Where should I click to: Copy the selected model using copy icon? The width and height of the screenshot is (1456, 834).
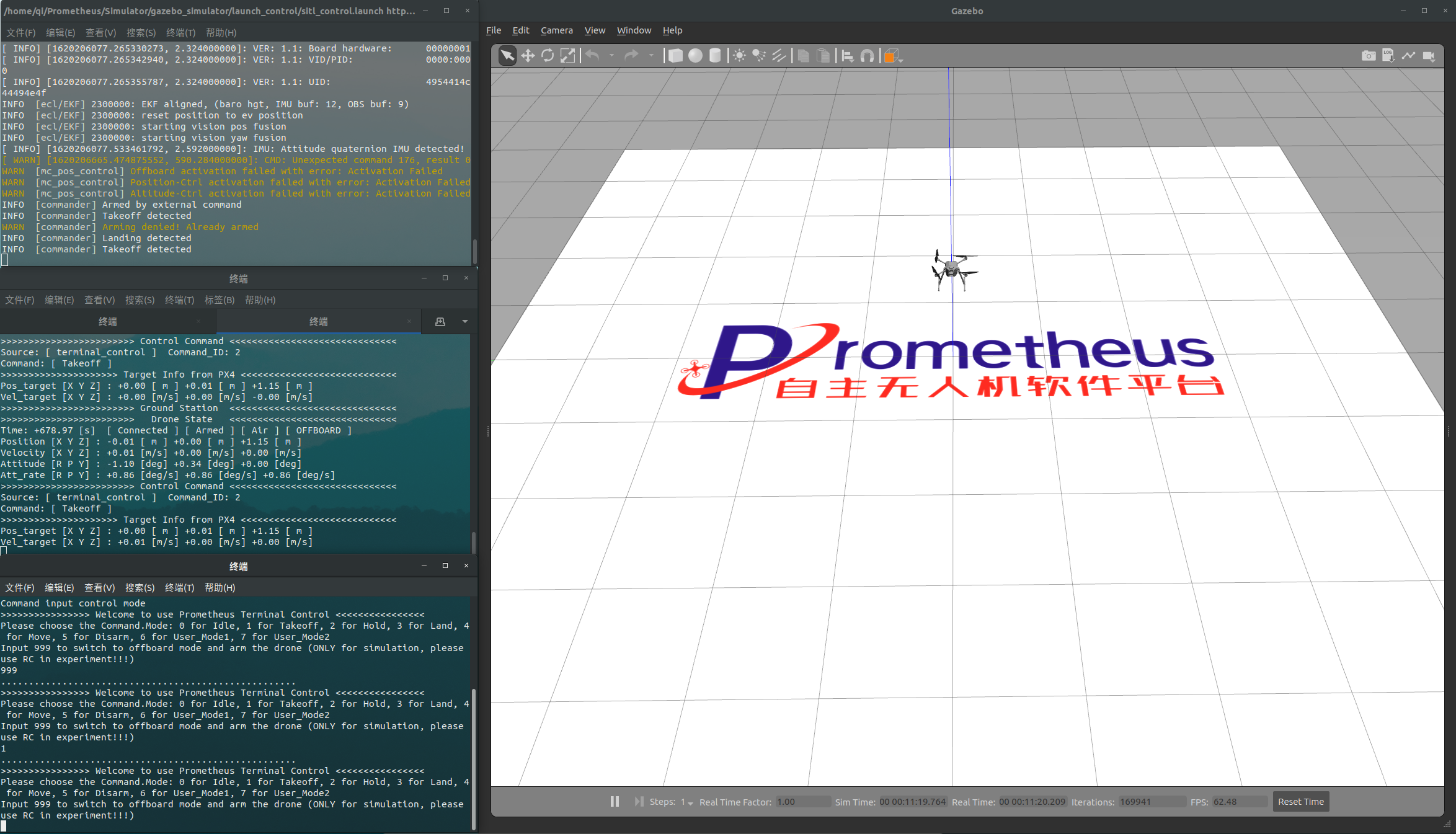tap(802, 56)
